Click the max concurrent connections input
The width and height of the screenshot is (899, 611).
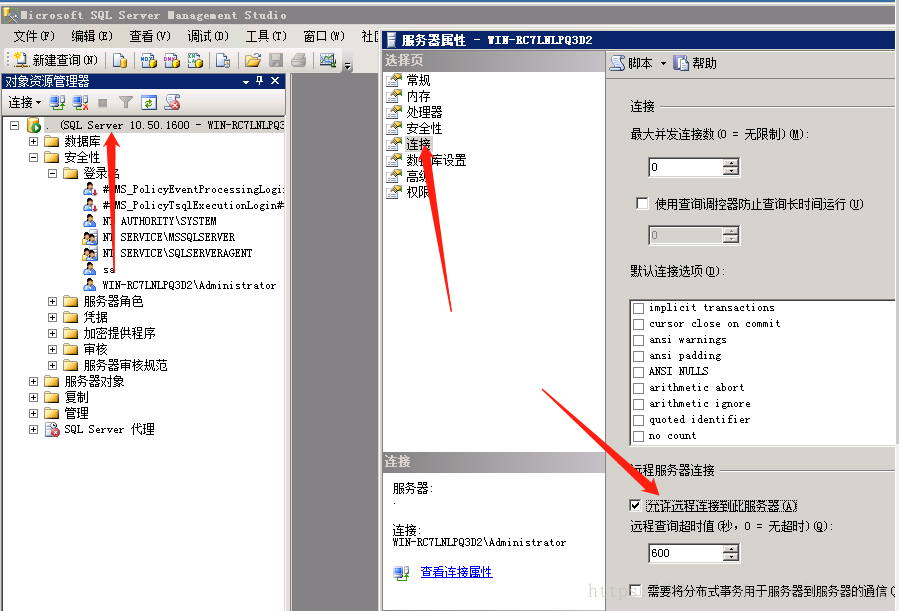point(686,167)
